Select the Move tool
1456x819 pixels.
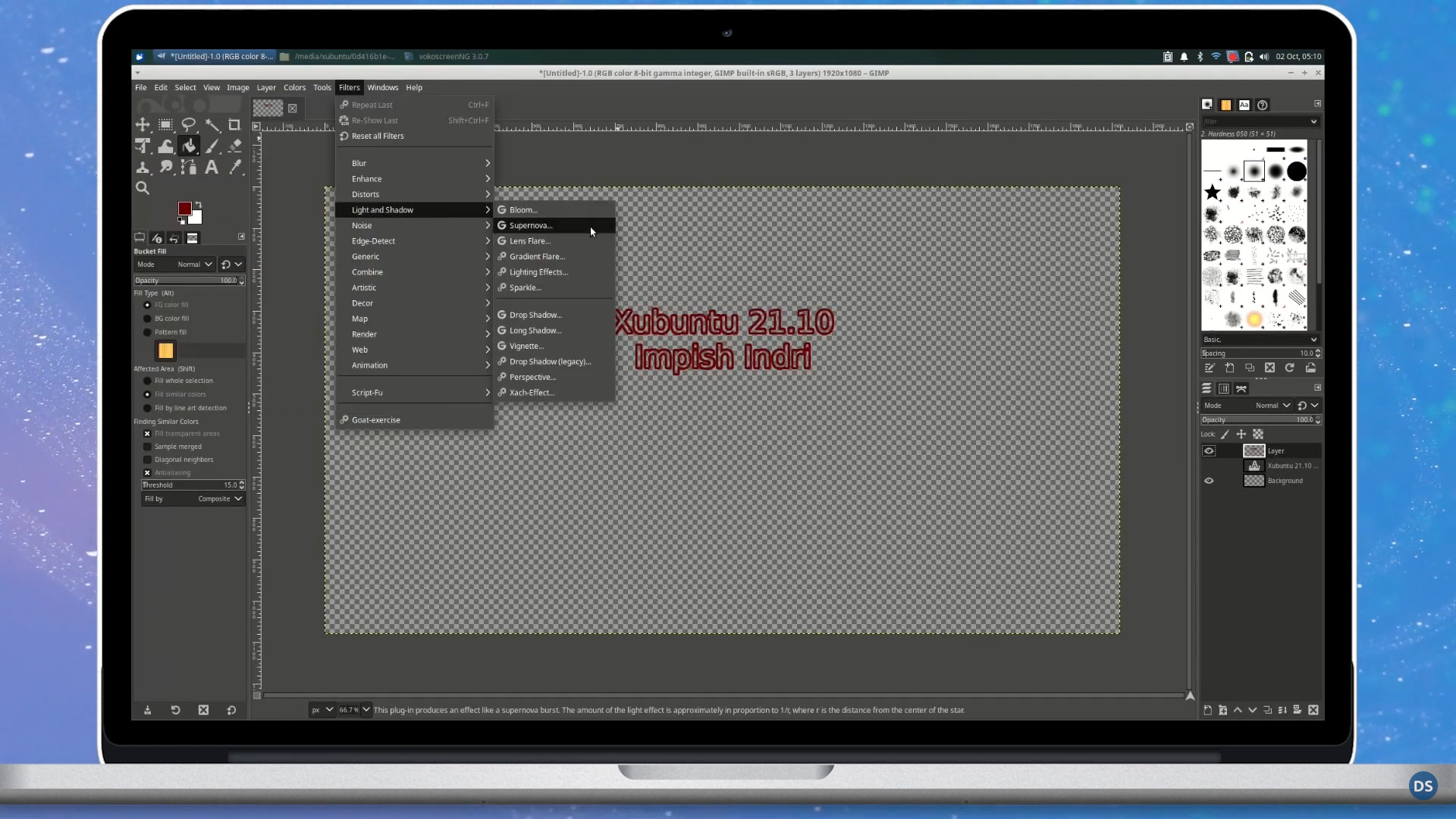pos(143,124)
